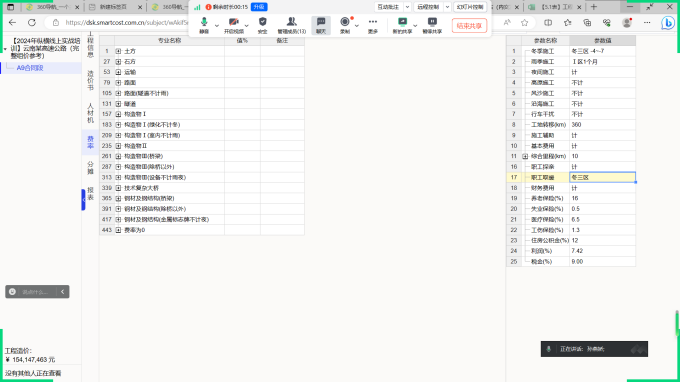Open the chat icon
This screenshot has height=382, width=680.
pyautogui.click(x=321, y=25)
